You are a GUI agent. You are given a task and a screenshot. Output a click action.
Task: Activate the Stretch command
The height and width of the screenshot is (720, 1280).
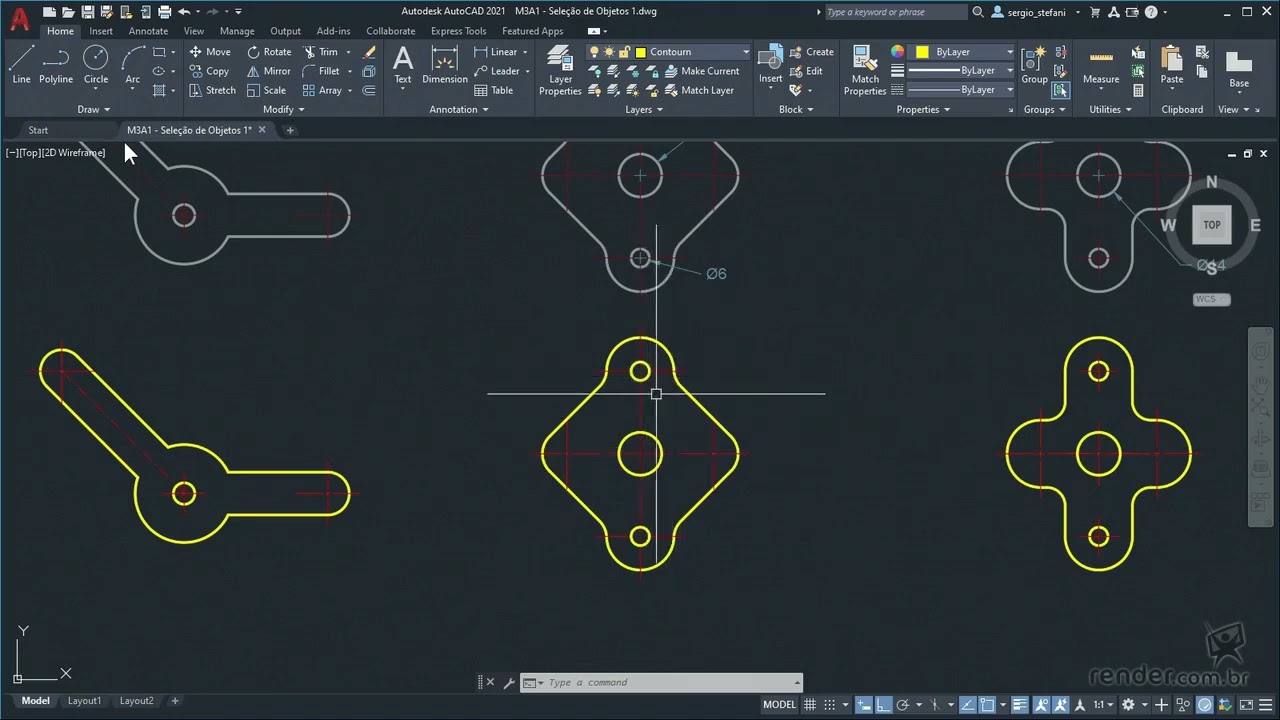212,90
